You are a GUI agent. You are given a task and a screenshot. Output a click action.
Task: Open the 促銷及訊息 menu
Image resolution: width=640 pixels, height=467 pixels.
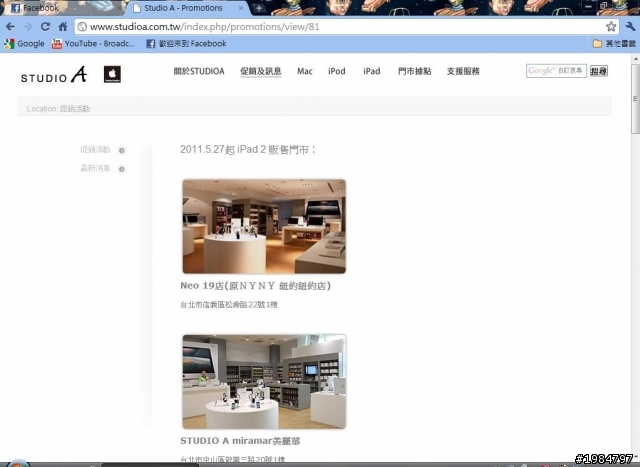pos(260,71)
